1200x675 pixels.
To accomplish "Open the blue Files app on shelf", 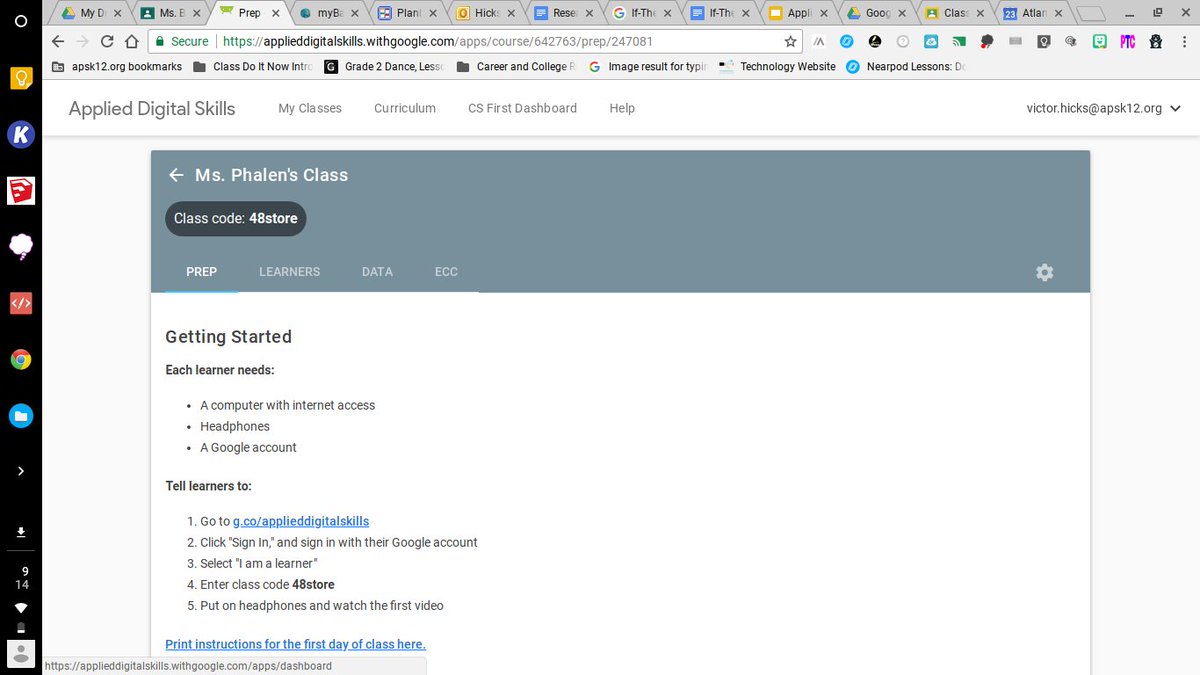I will pos(21,416).
